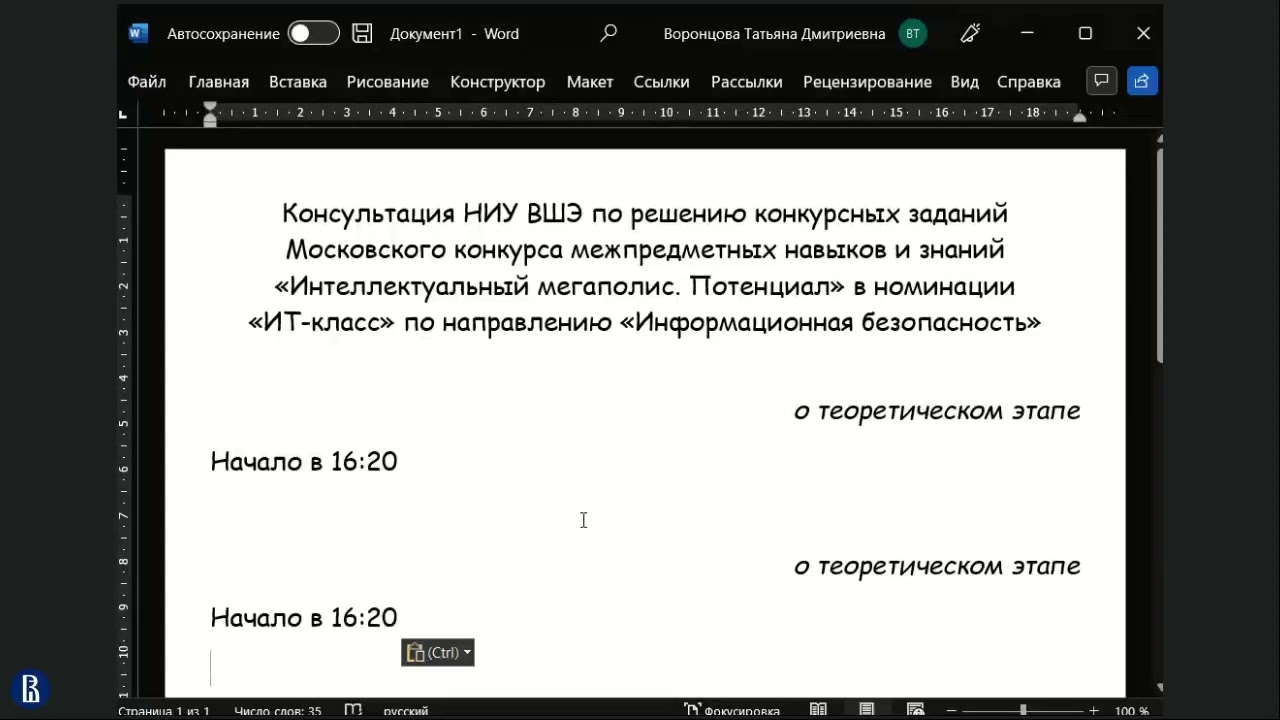Click the second 'о теоретическом этапе' line
The height and width of the screenshot is (720, 1280).
click(x=937, y=566)
